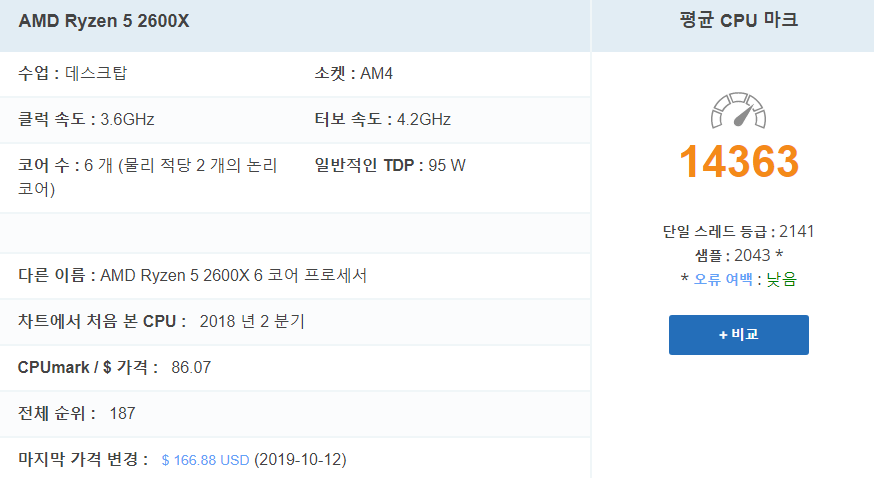Select the 2018 년 2 분기 text
This screenshot has height=478, width=874.
252,321
